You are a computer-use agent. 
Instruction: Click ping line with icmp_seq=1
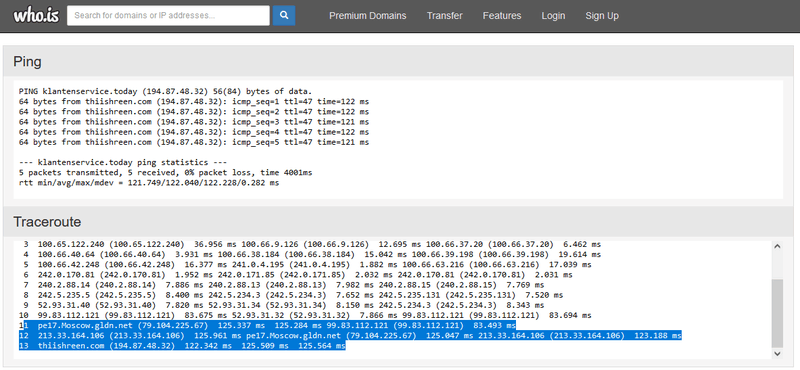(194, 102)
